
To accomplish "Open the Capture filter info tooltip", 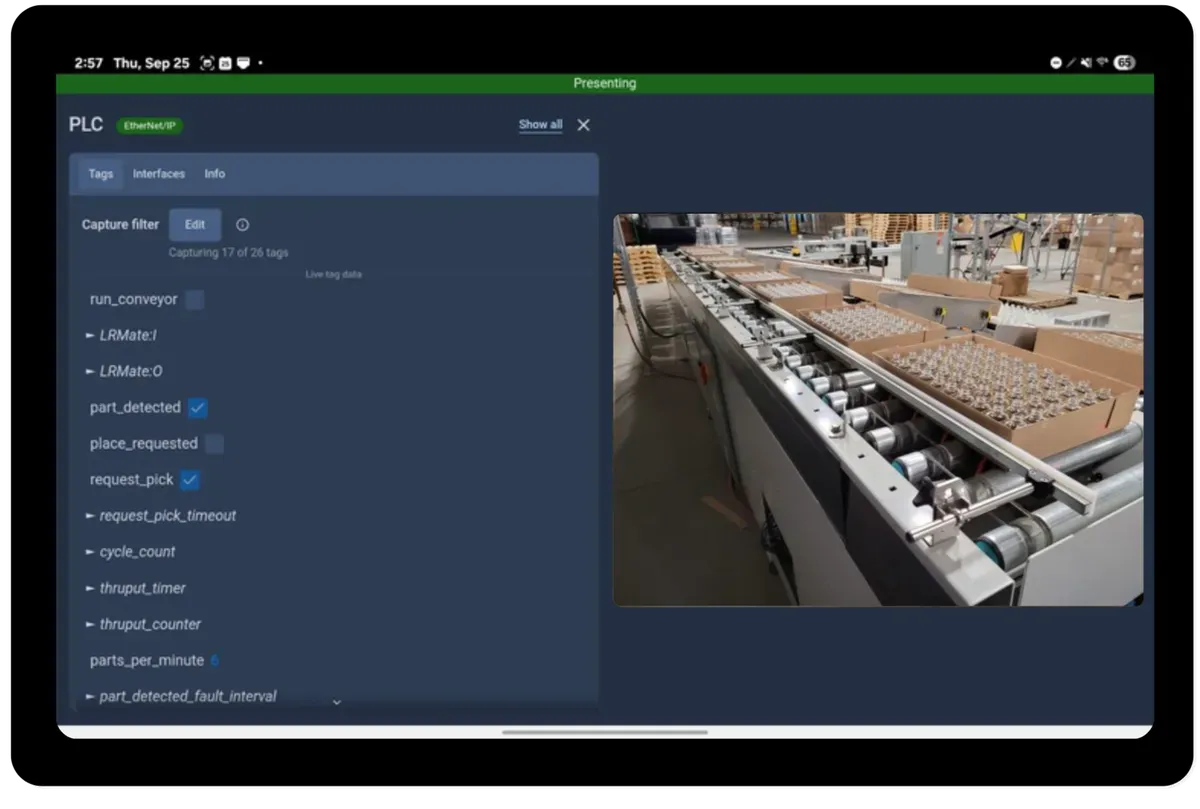I will pyautogui.click(x=242, y=224).
